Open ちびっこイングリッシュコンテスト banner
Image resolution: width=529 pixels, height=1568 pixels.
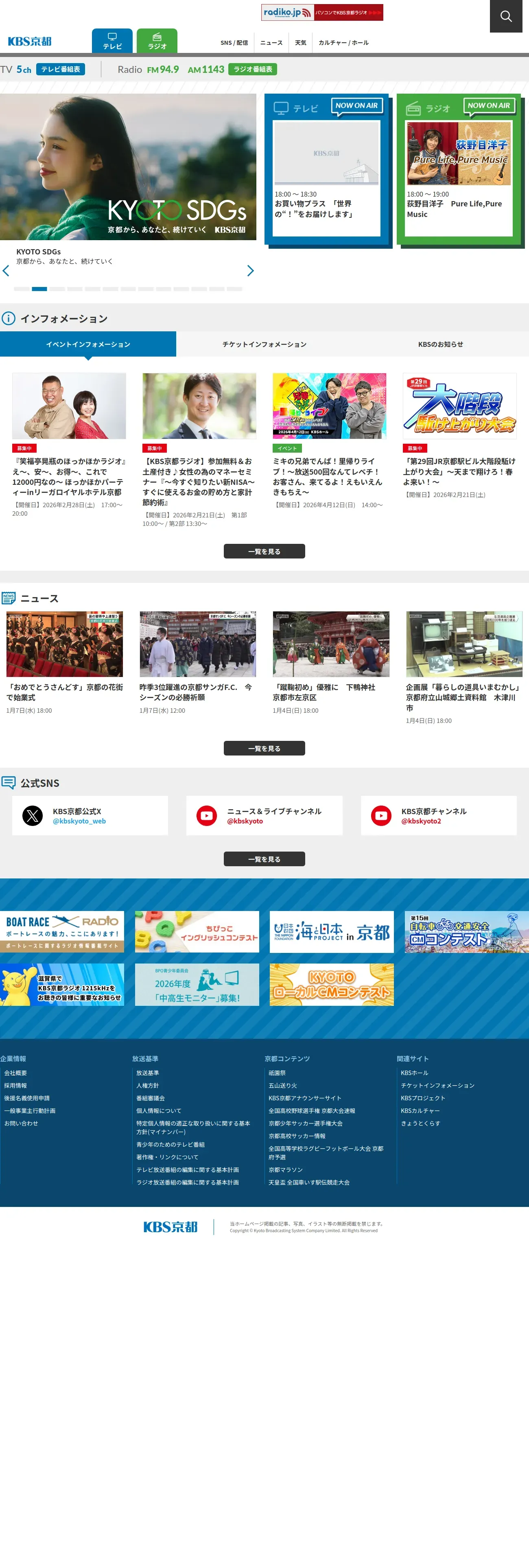point(197,932)
